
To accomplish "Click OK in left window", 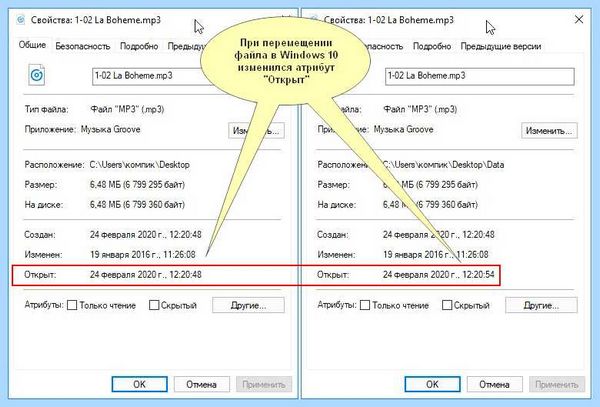I will click(139, 384).
